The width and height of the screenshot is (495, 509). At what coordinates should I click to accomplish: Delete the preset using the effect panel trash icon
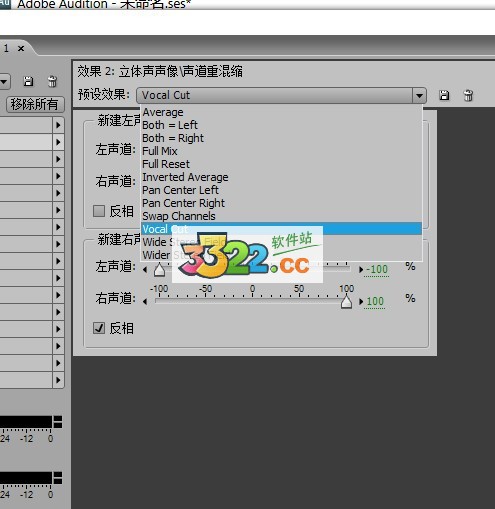(468, 96)
